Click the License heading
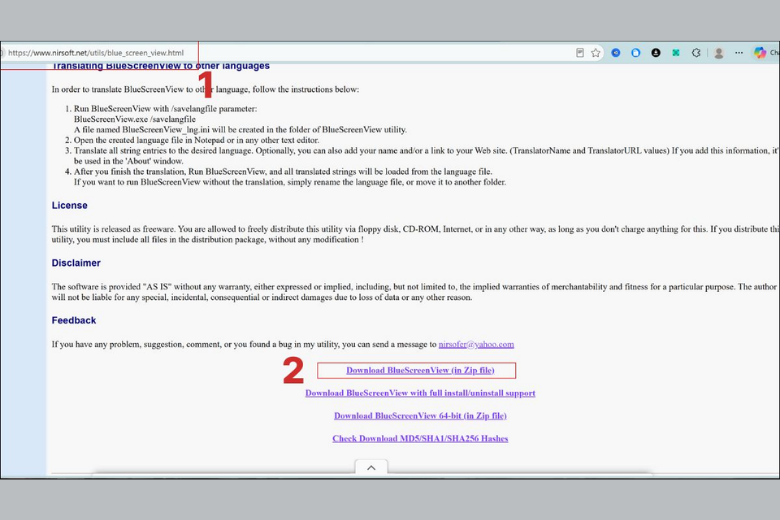 click(x=70, y=206)
